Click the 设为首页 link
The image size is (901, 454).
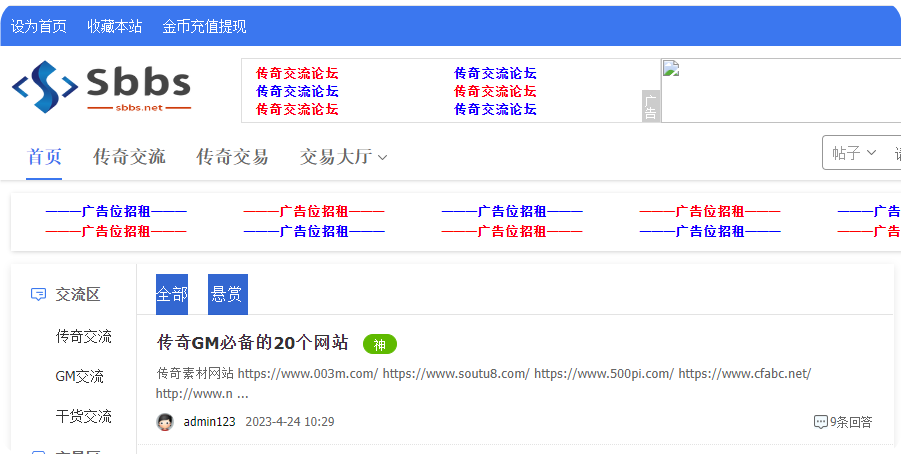coord(39,26)
